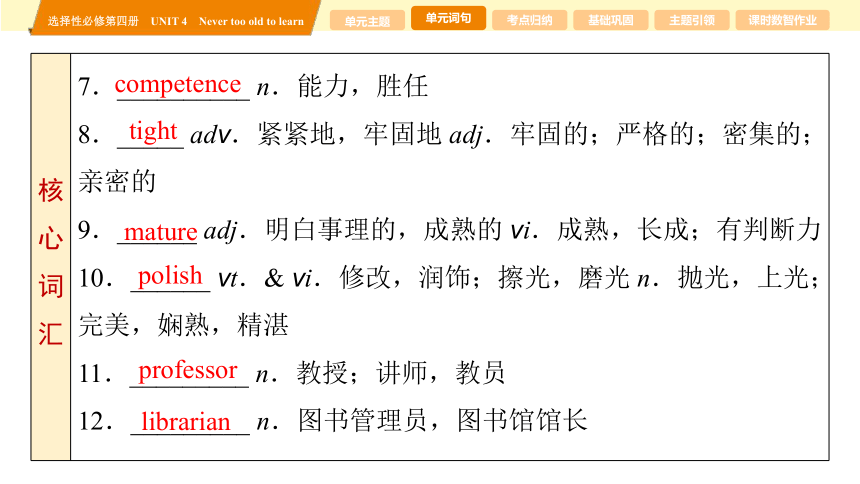The height and width of the screenshot is (484, 860).
Task: Click the text 完美，娴熟，精湛
Action: coord(184,325)
